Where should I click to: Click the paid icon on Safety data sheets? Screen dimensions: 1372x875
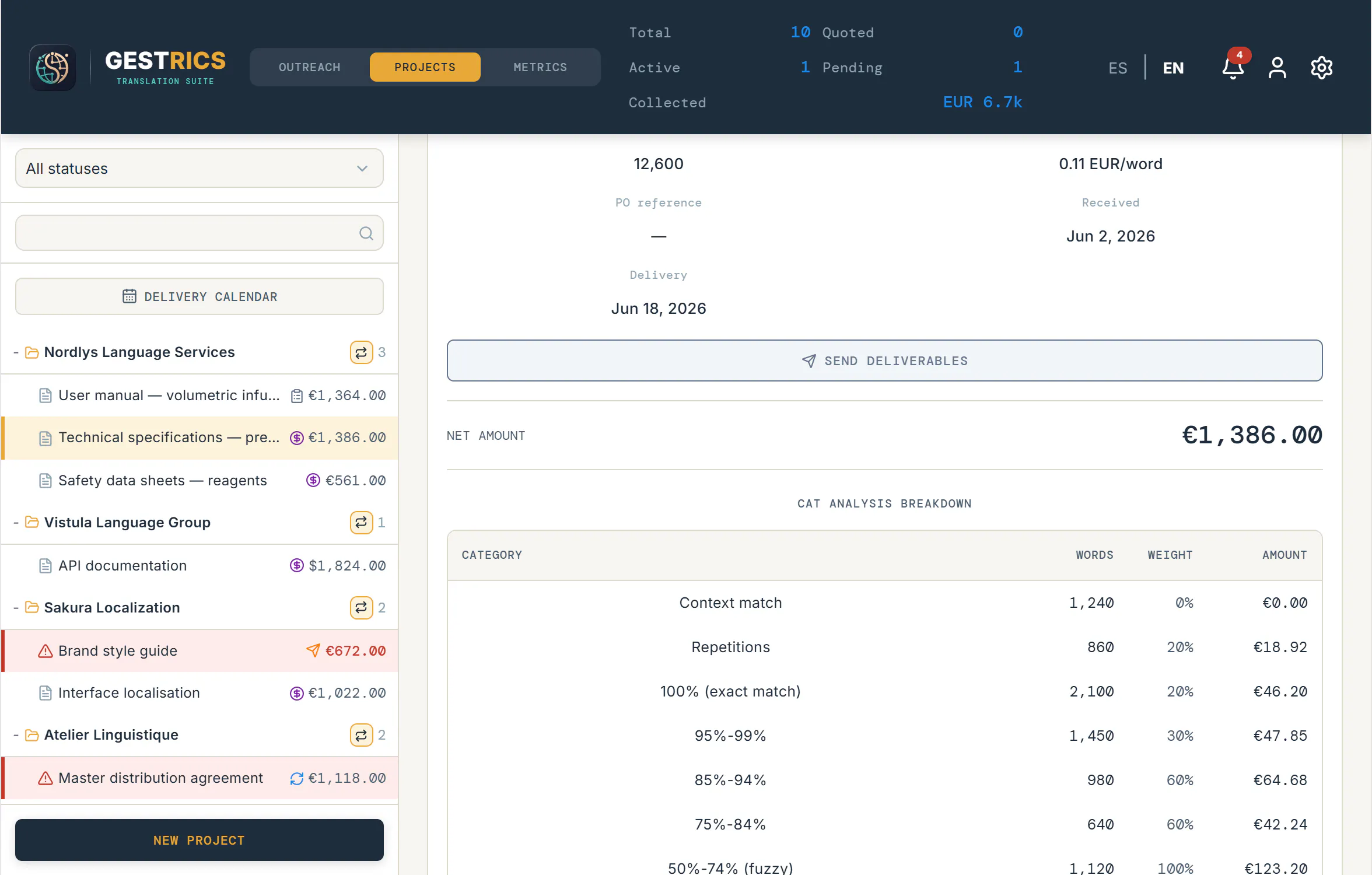click(313, 481)
